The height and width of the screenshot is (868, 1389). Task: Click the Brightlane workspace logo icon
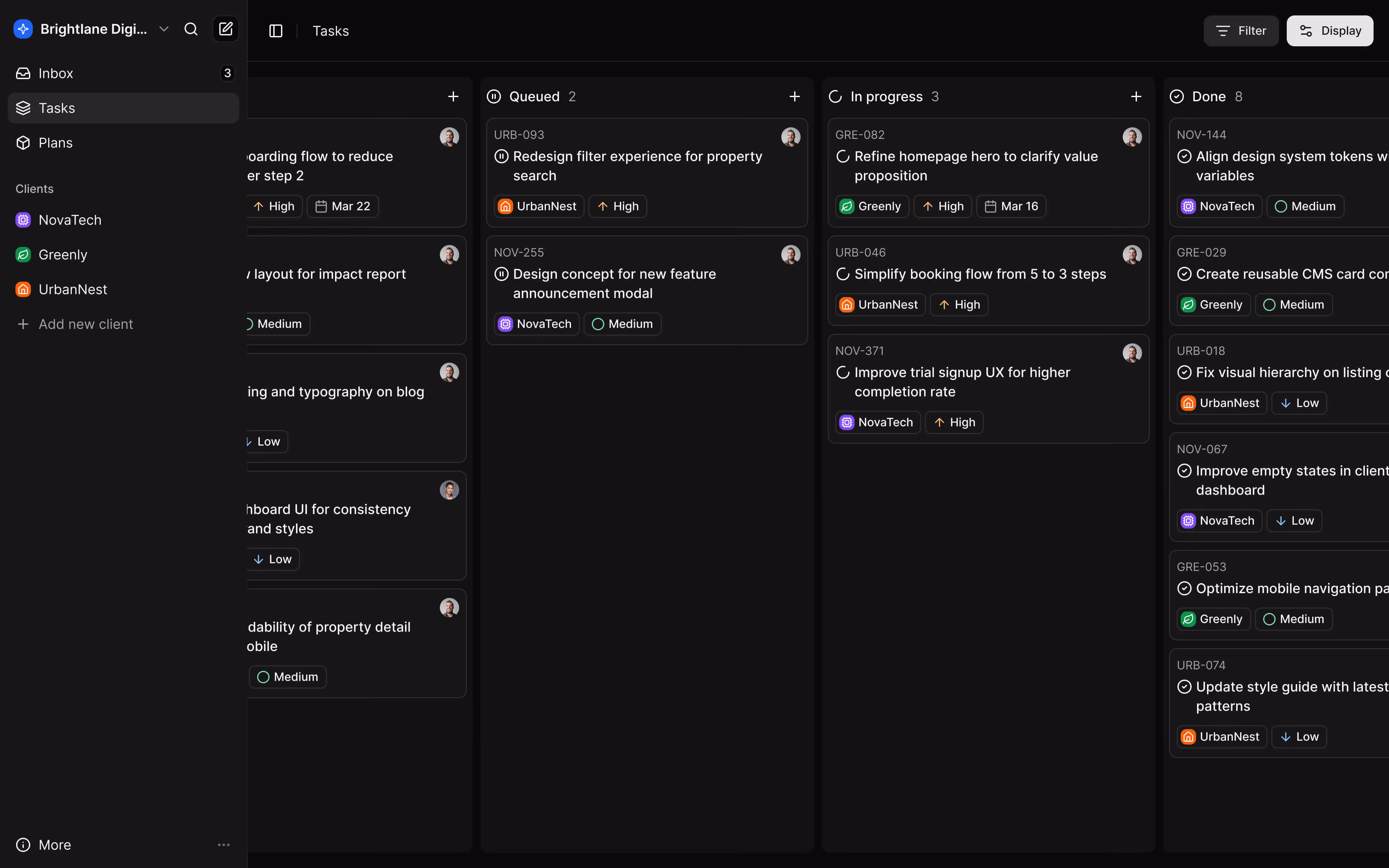click(x=23, y=29)
